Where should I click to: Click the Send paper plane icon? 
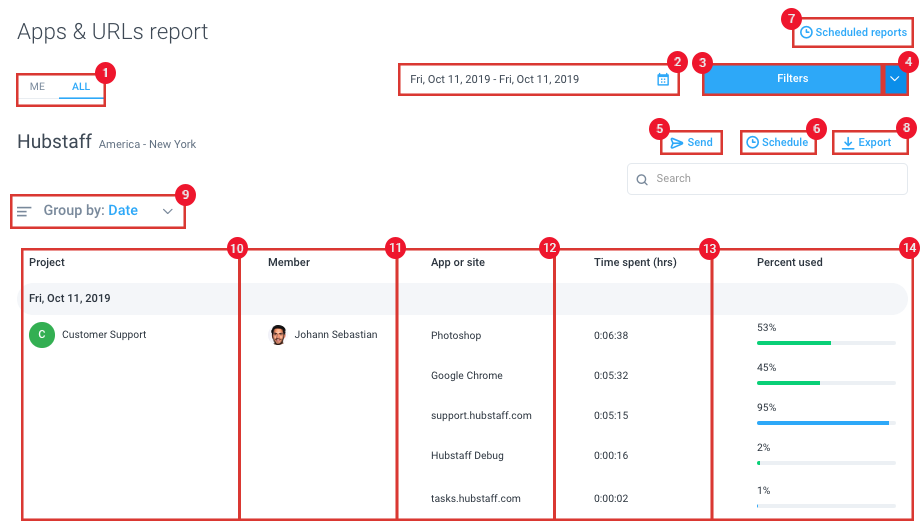677,143
